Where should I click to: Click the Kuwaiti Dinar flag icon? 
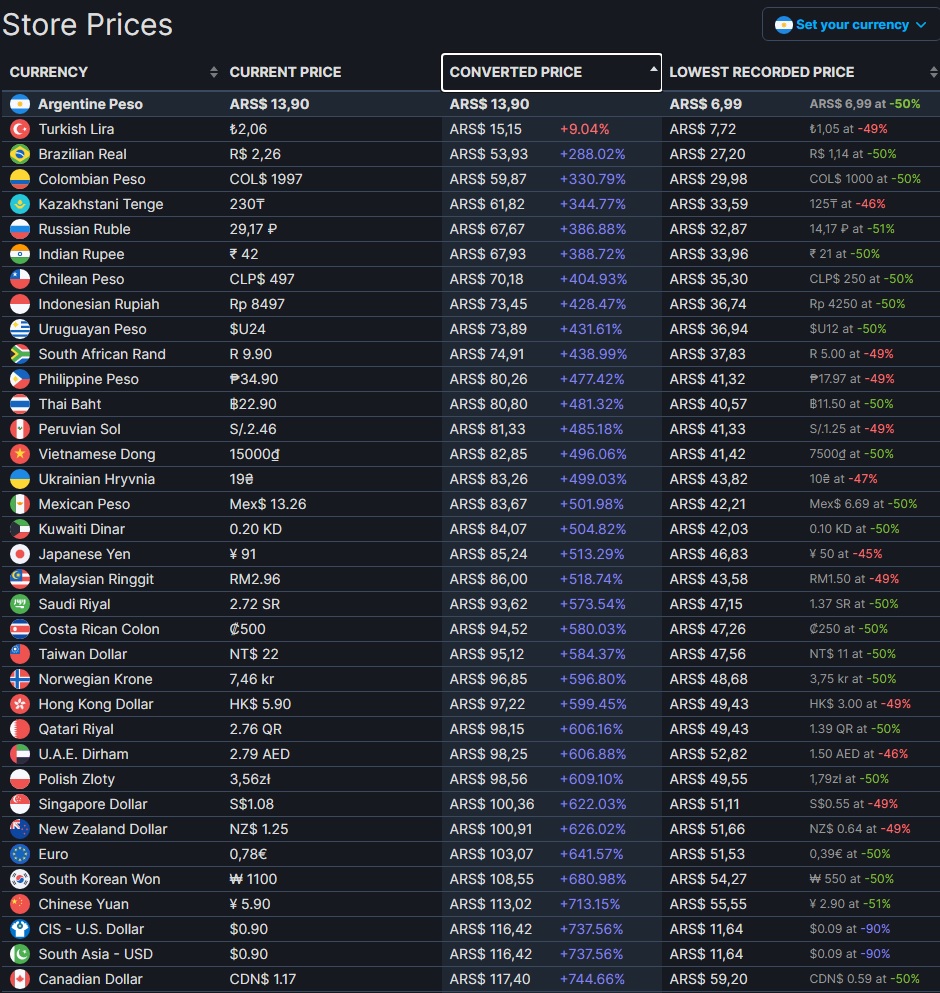20,529
